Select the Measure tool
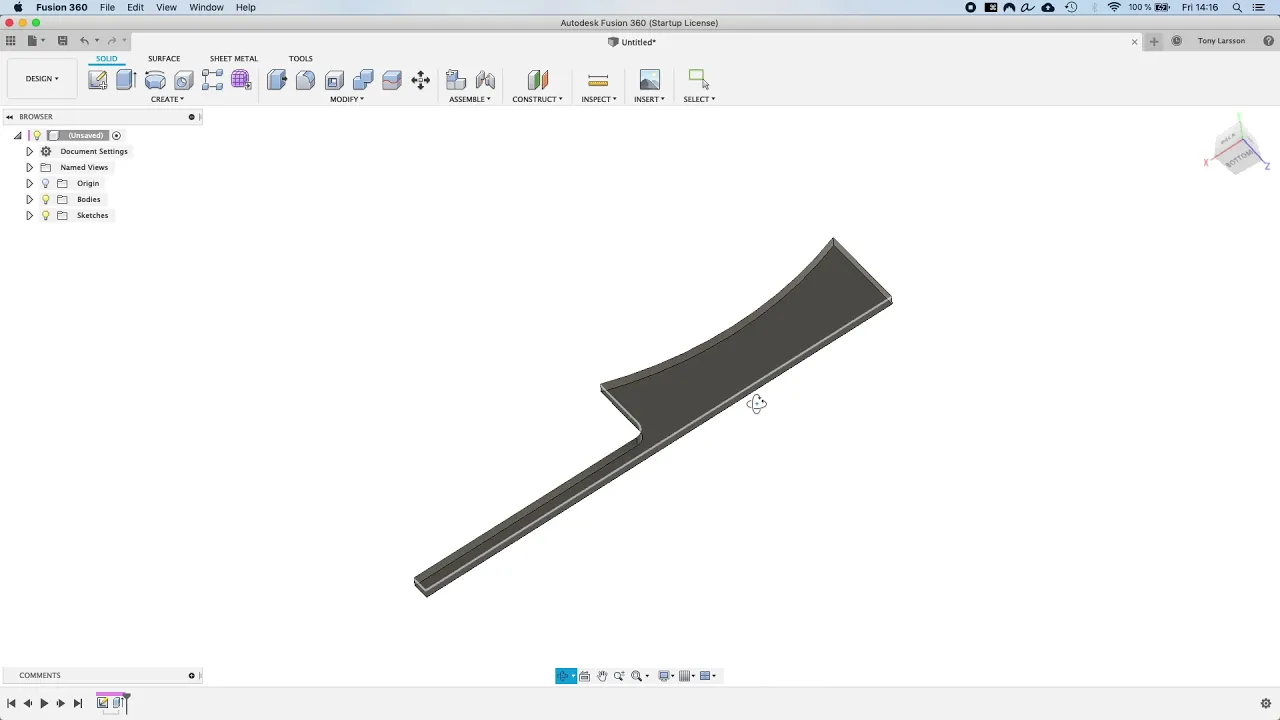This screenshot has height=720, width=1280. coord(598,80)
